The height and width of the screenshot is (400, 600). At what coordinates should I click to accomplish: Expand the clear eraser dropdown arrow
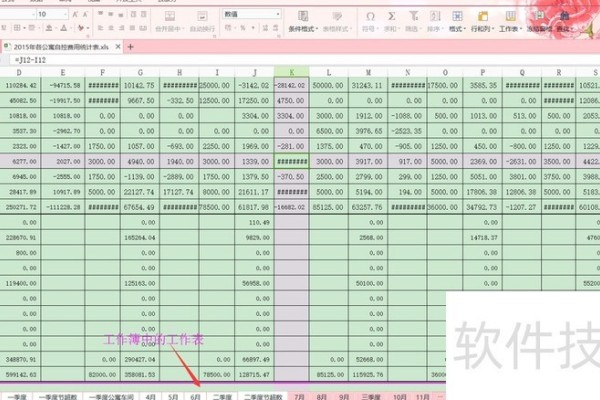click(88, 28)
